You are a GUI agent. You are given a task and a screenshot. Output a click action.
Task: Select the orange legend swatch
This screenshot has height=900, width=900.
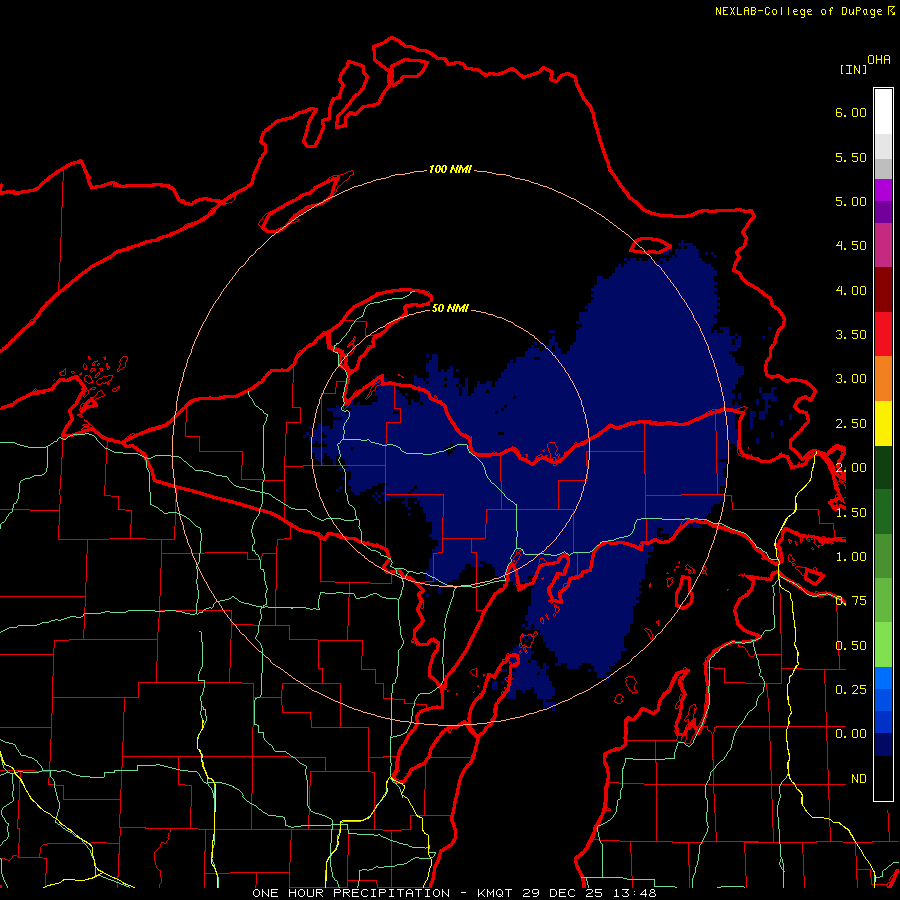tap(883, 379)
